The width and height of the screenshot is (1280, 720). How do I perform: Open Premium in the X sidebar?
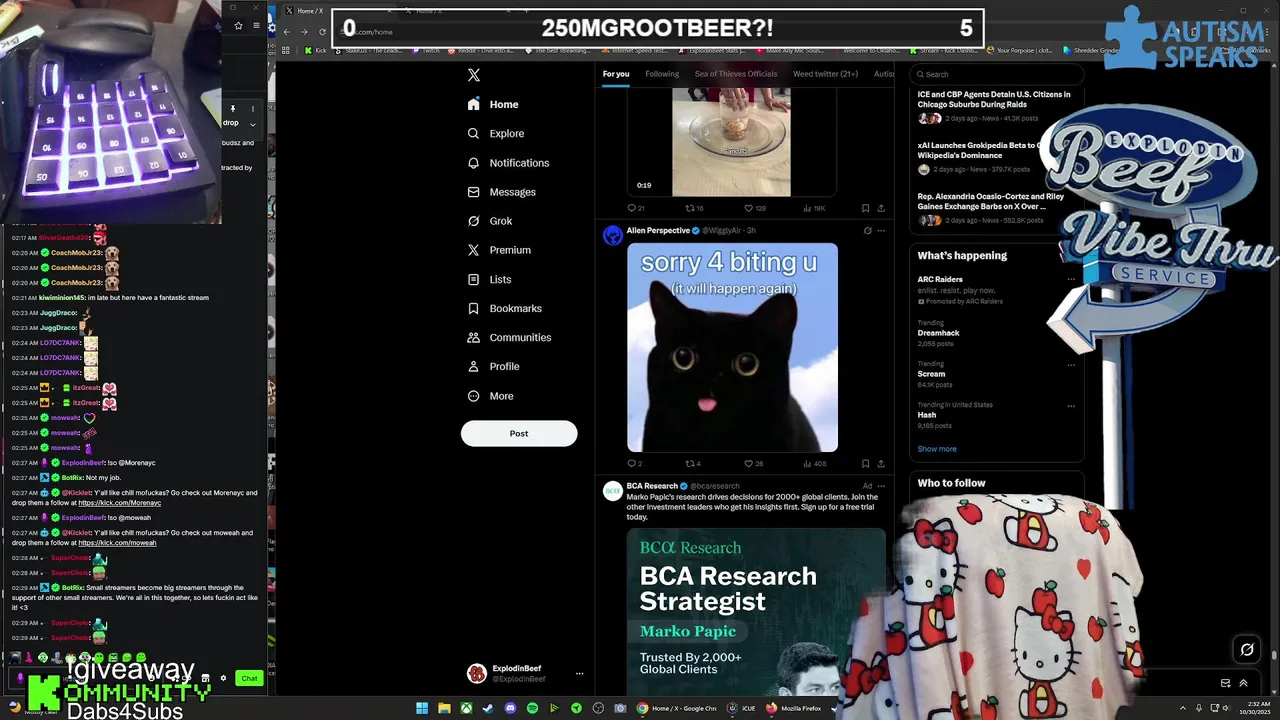pyautogui.click(x=499, y=250)
